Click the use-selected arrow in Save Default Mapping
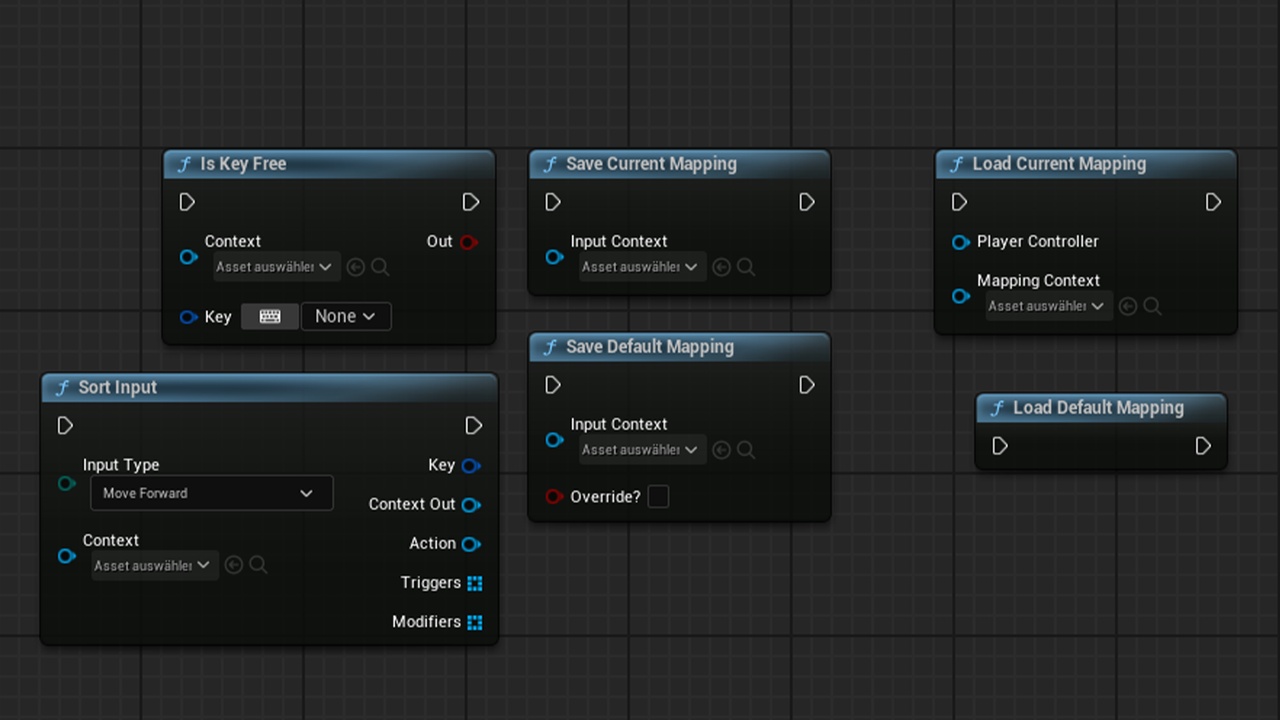Screen dimensions: 1280x720 (721, 450)
